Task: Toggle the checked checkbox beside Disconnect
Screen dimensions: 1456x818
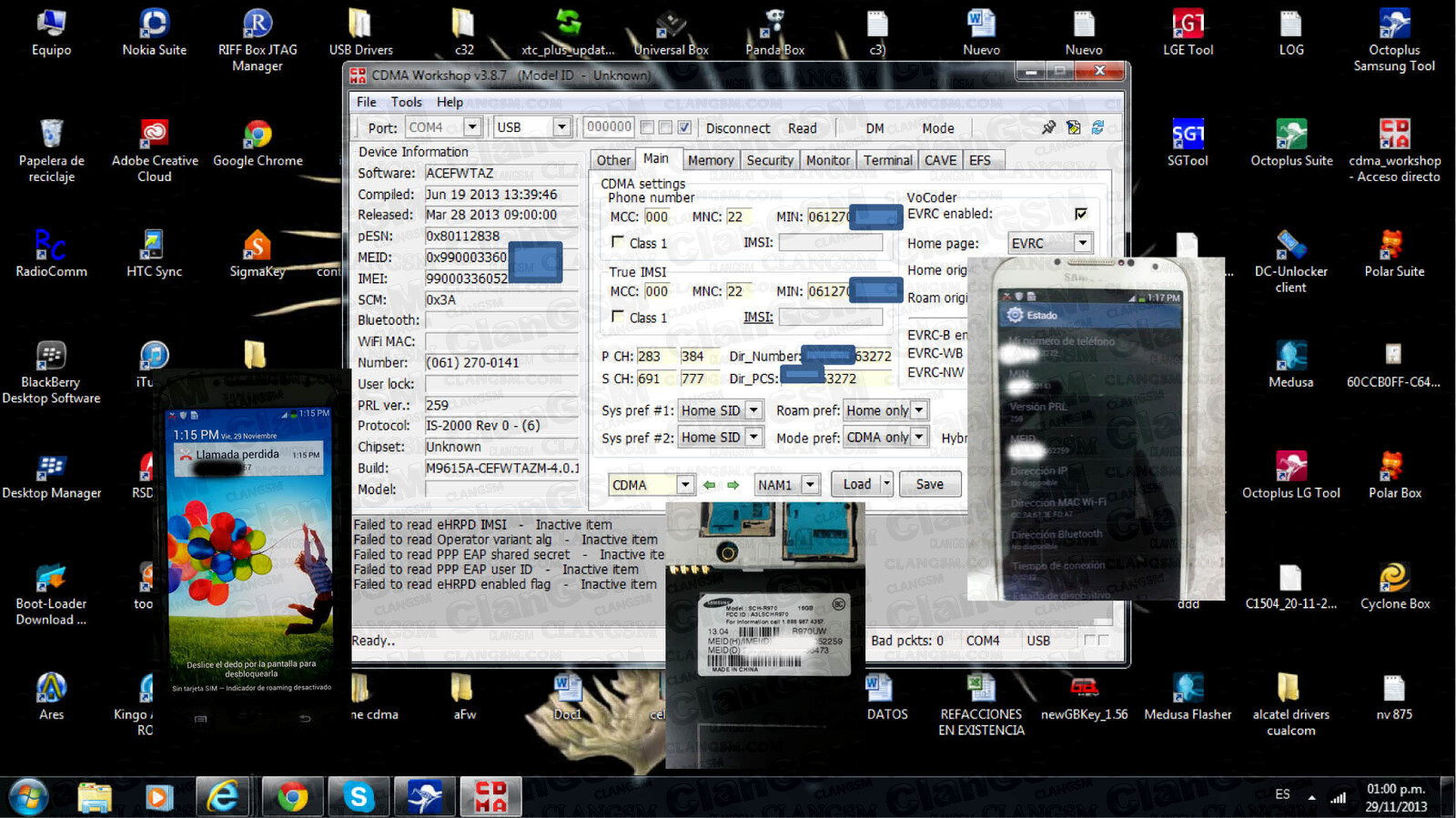Action: 684,127
